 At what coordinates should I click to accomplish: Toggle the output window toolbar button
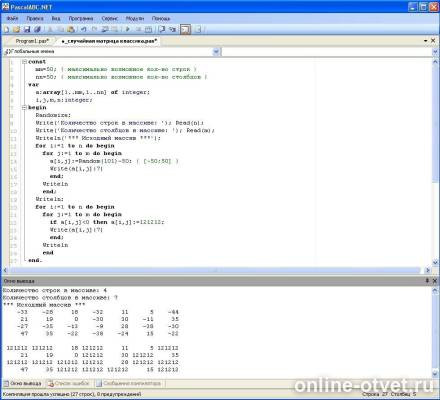[185, 29]
